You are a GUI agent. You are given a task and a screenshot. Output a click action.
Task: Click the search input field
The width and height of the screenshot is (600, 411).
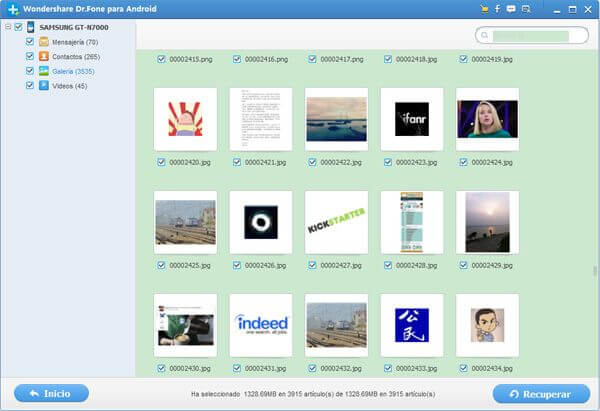(x=530, y=35)
